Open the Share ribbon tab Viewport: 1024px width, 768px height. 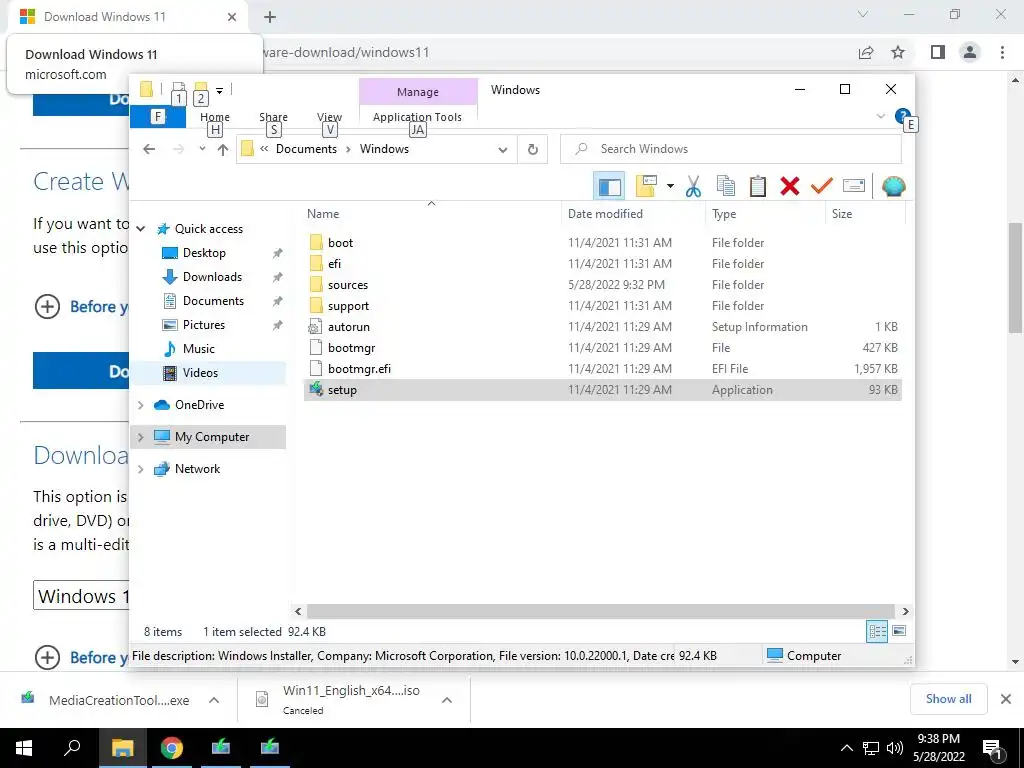click(x=273, y=117)
